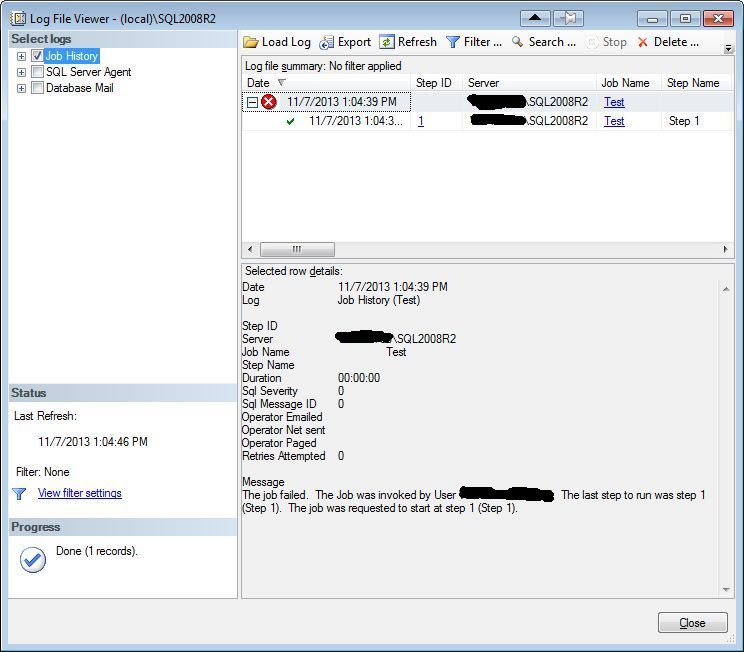Click details pane scroll up arrow
The image size is (744, 652).
click(x=726, y=289)
